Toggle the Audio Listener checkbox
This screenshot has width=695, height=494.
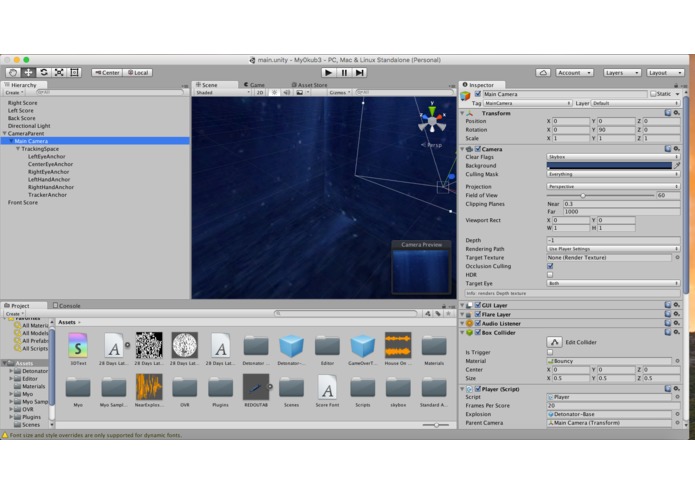[x=478, y=323]
